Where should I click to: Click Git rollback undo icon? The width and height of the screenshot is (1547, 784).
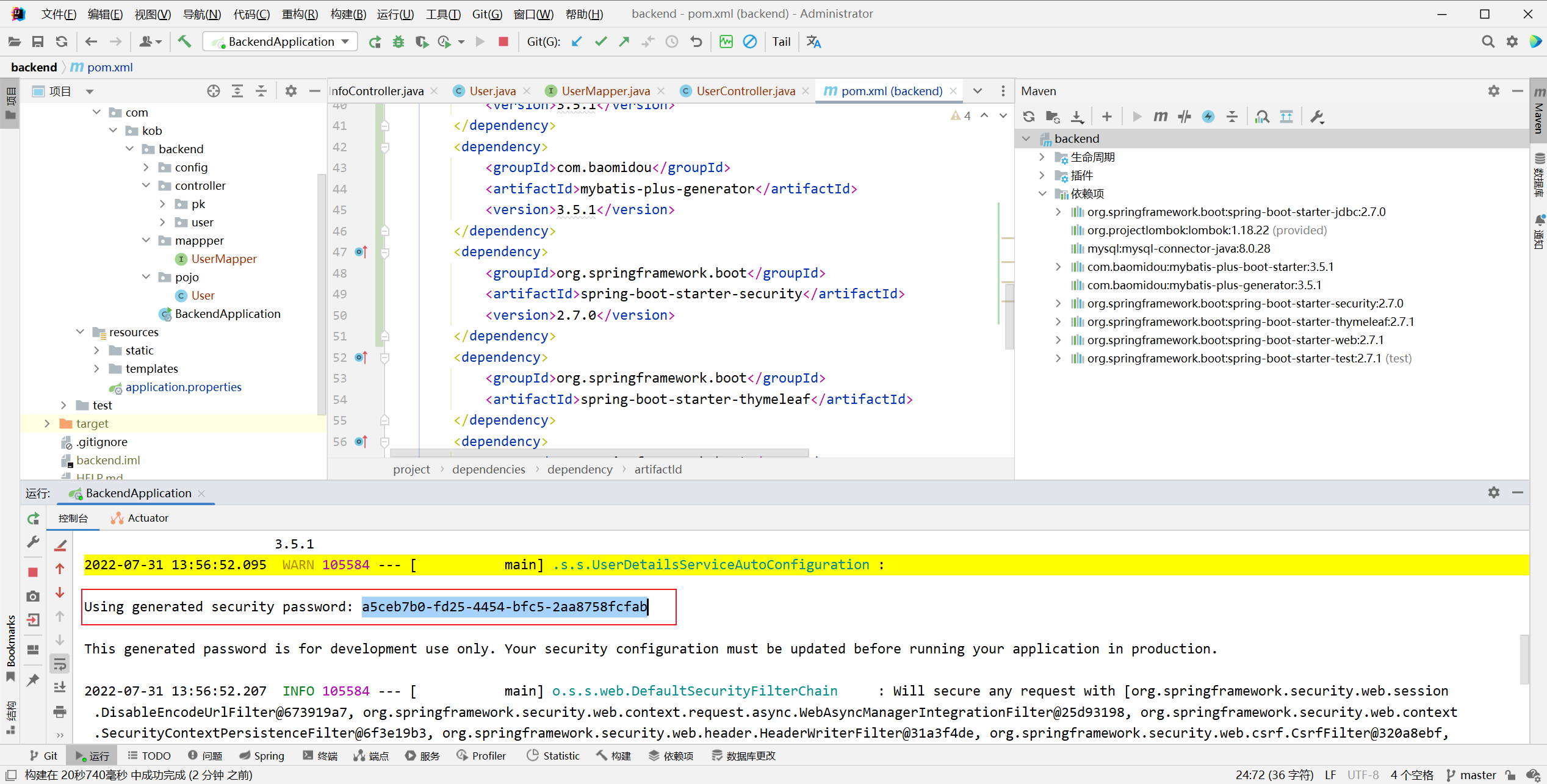tap(696, 41)
